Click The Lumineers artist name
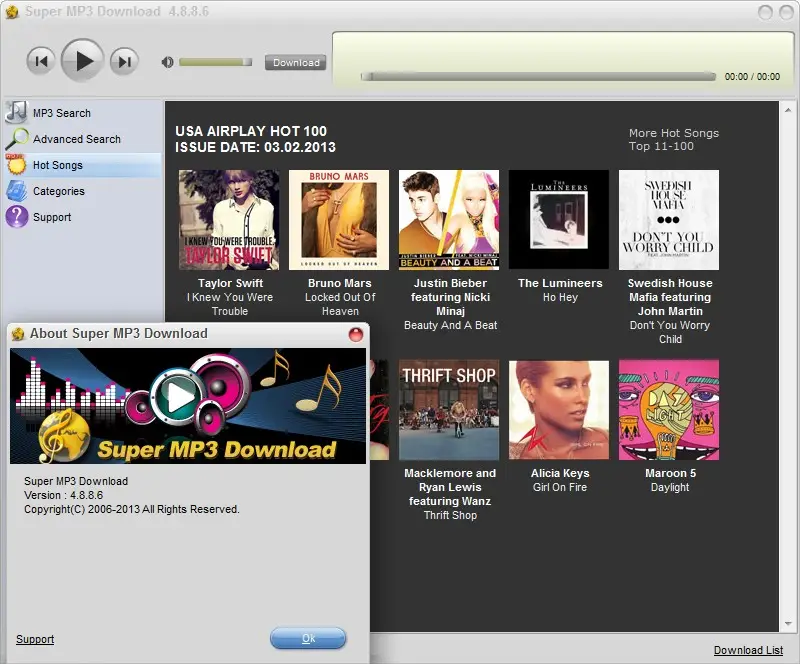 coord(560,283)
